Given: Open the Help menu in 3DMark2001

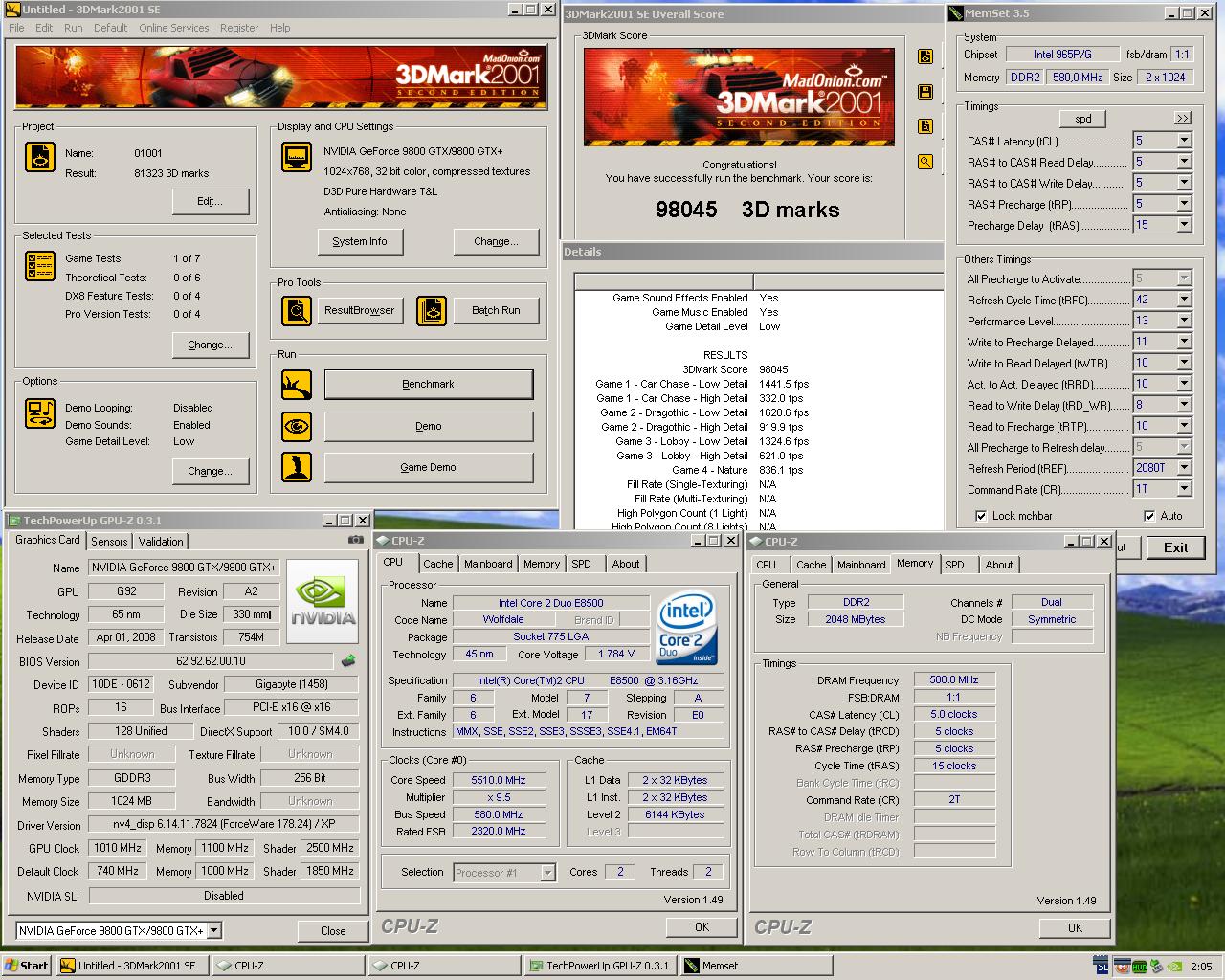Looking at the screenshot, I should point(279,28).
